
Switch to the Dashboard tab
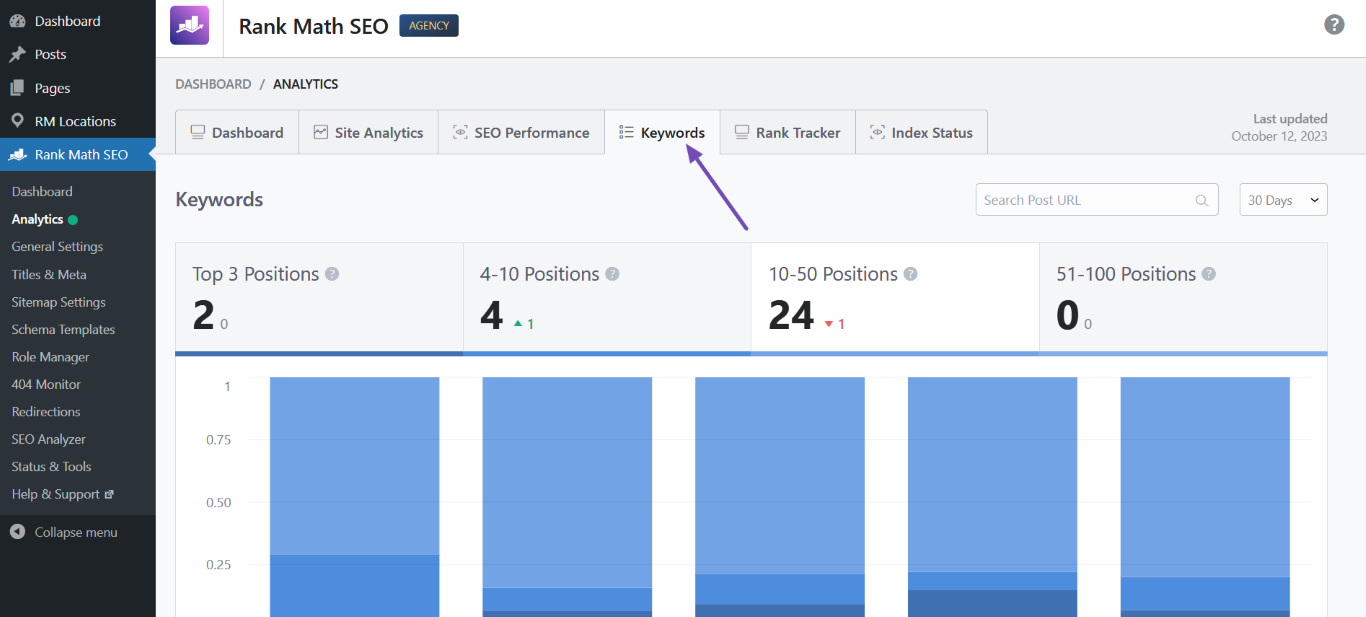tap(237, 132)
